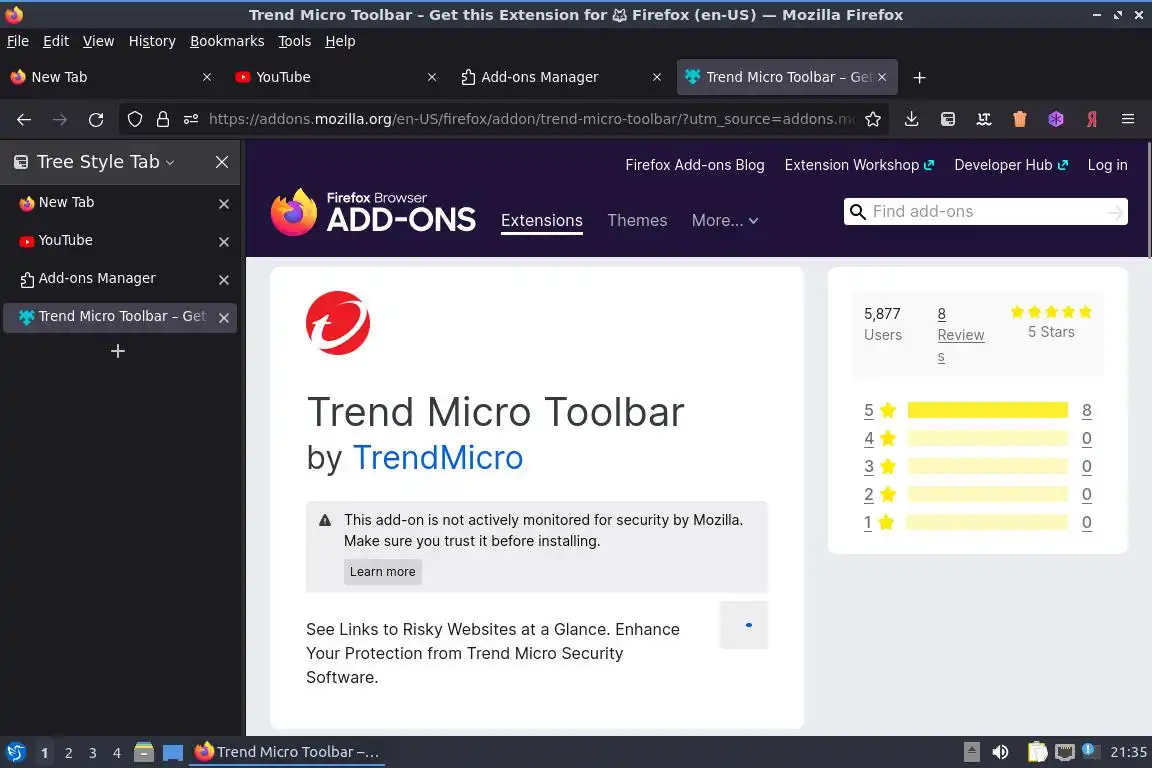The height and width of the screenshot is (768, 1152).
Task: Click the Log in link
Action: (x=1107, y=165)
